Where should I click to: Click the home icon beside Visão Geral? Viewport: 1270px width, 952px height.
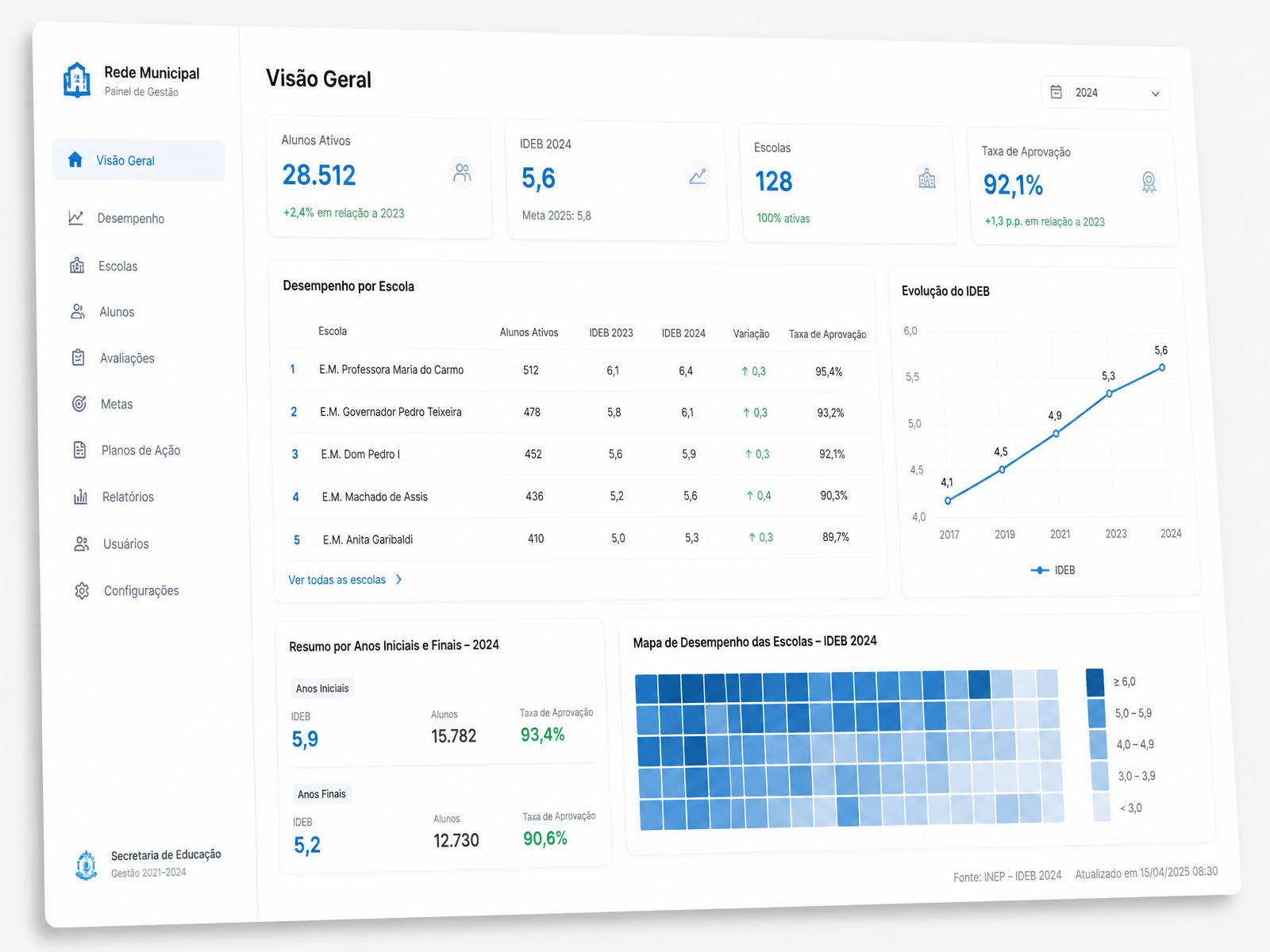point(75,159)
